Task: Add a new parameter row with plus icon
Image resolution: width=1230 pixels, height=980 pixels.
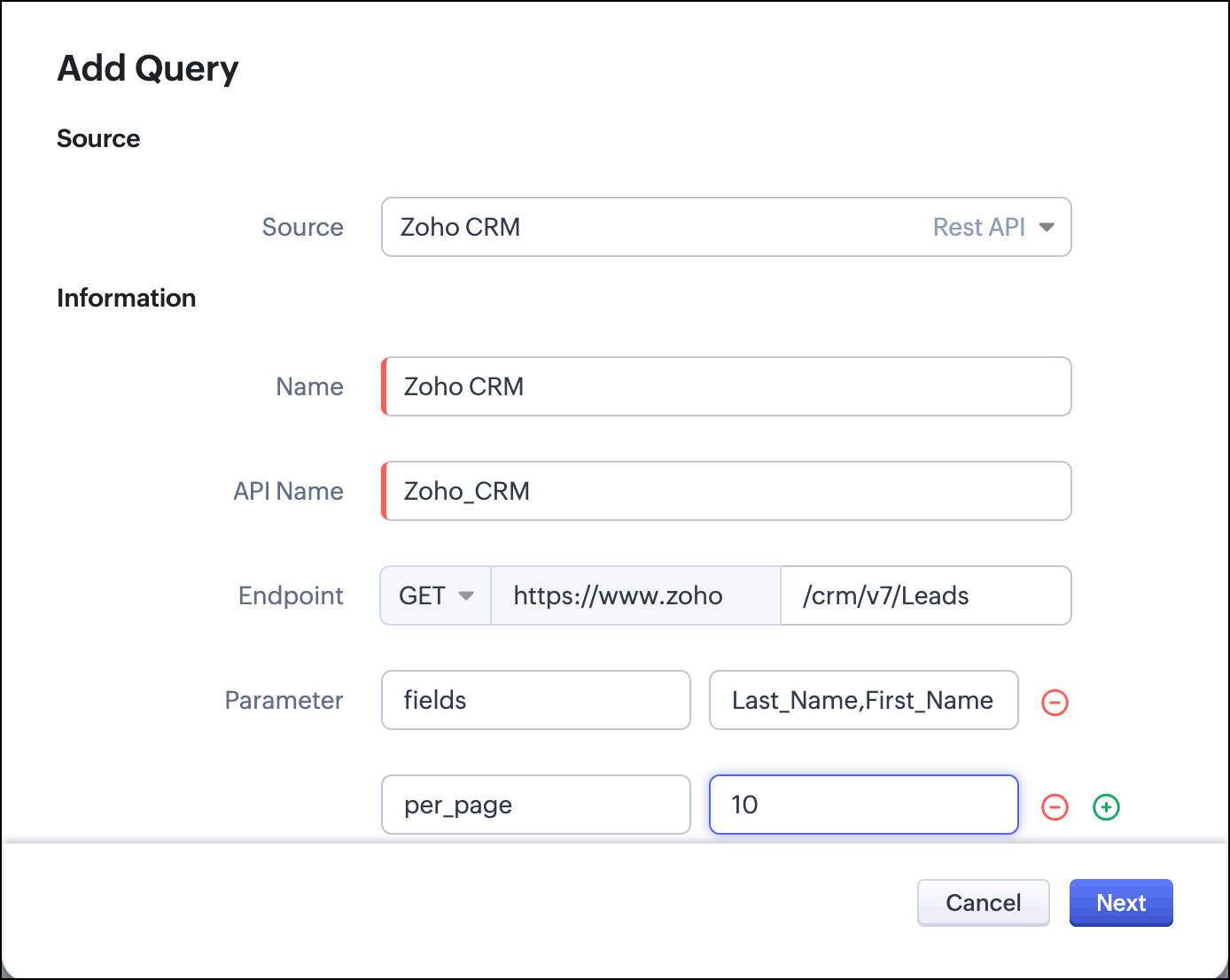Action: coord(1106,807)
